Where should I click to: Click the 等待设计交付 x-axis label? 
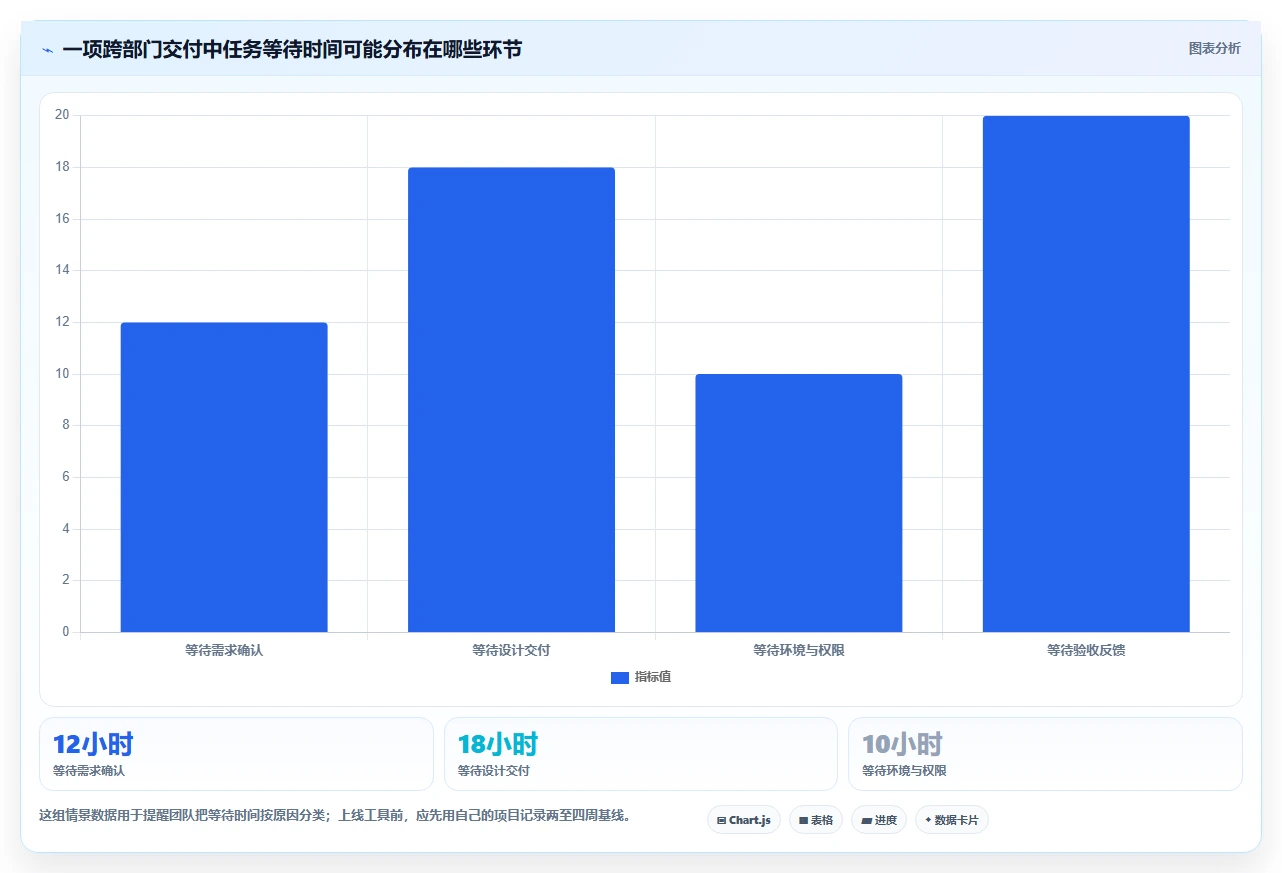tap(511, 650)
